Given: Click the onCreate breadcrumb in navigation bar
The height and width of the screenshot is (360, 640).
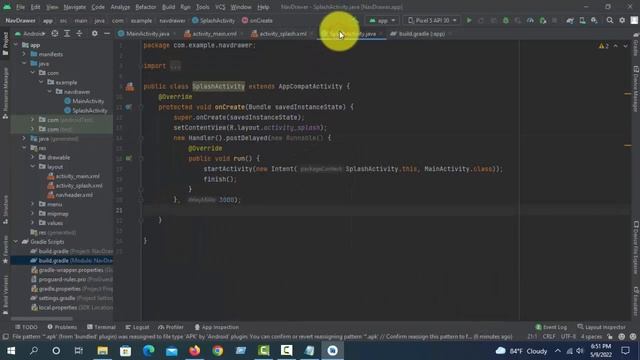Looking at the screenshot, I should 257,20.
